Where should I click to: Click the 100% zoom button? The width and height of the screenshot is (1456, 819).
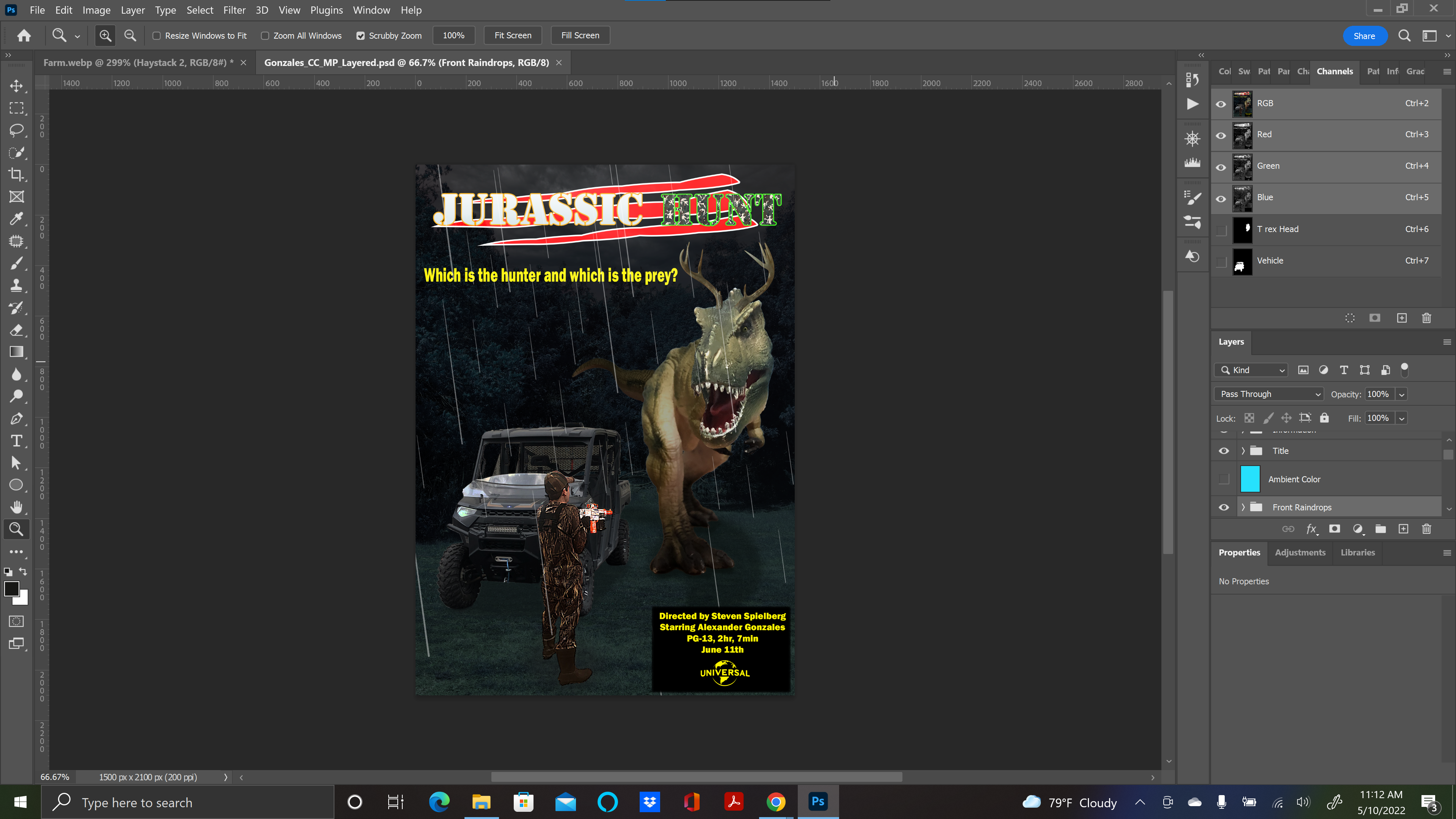453,36
